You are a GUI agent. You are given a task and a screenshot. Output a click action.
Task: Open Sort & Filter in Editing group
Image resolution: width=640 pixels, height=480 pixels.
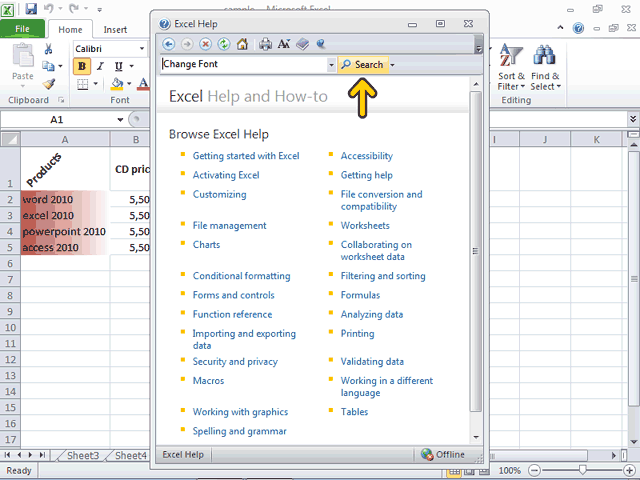(511, 67)
